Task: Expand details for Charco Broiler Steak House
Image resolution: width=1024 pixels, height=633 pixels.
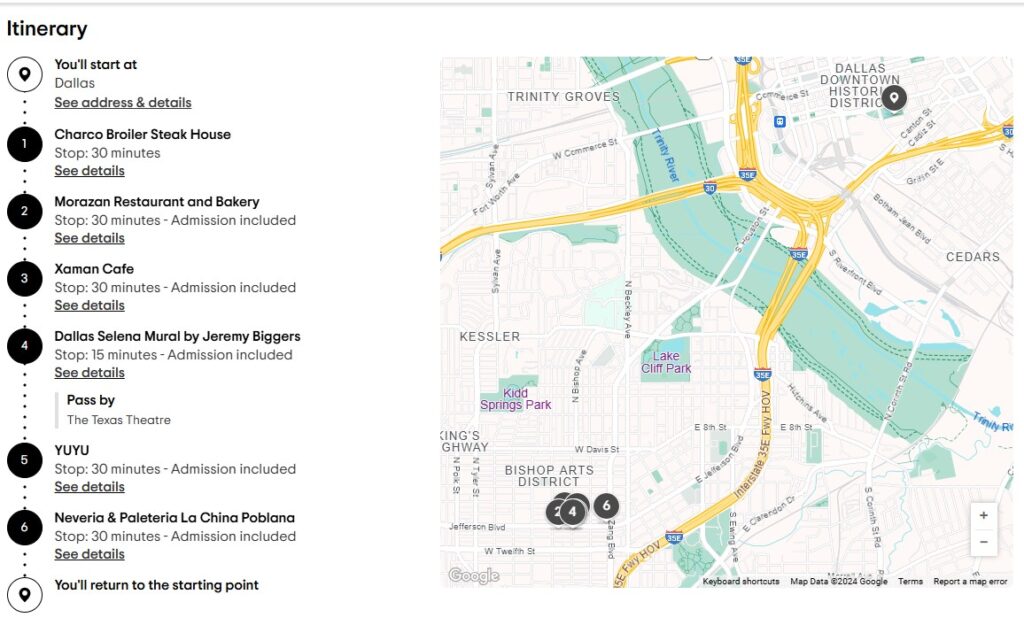Action: click(89, 171)
